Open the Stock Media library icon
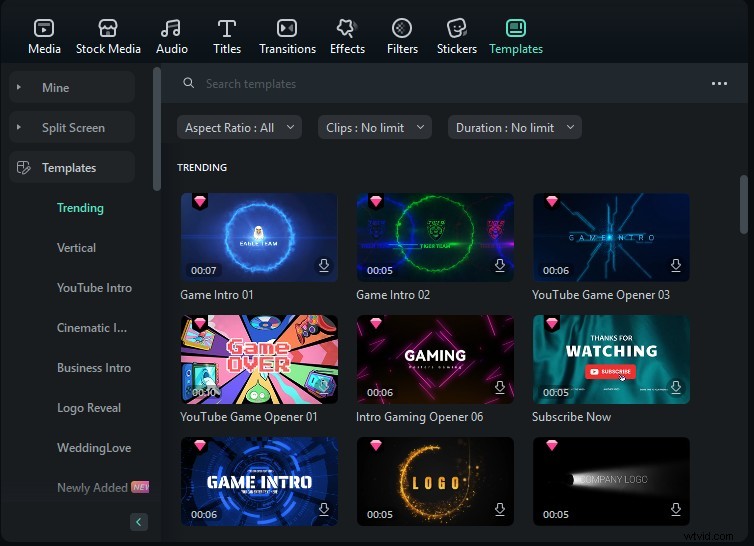 pos(108,28)
